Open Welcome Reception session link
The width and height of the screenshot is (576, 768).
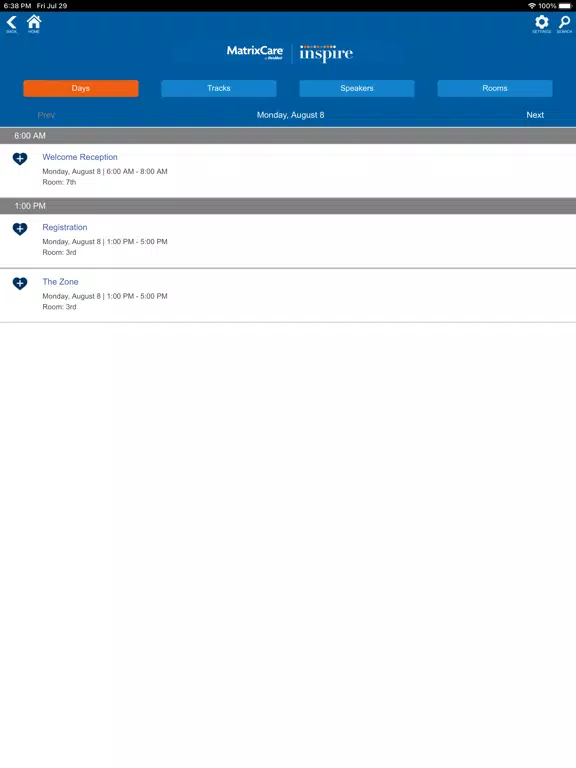(80, 157)
